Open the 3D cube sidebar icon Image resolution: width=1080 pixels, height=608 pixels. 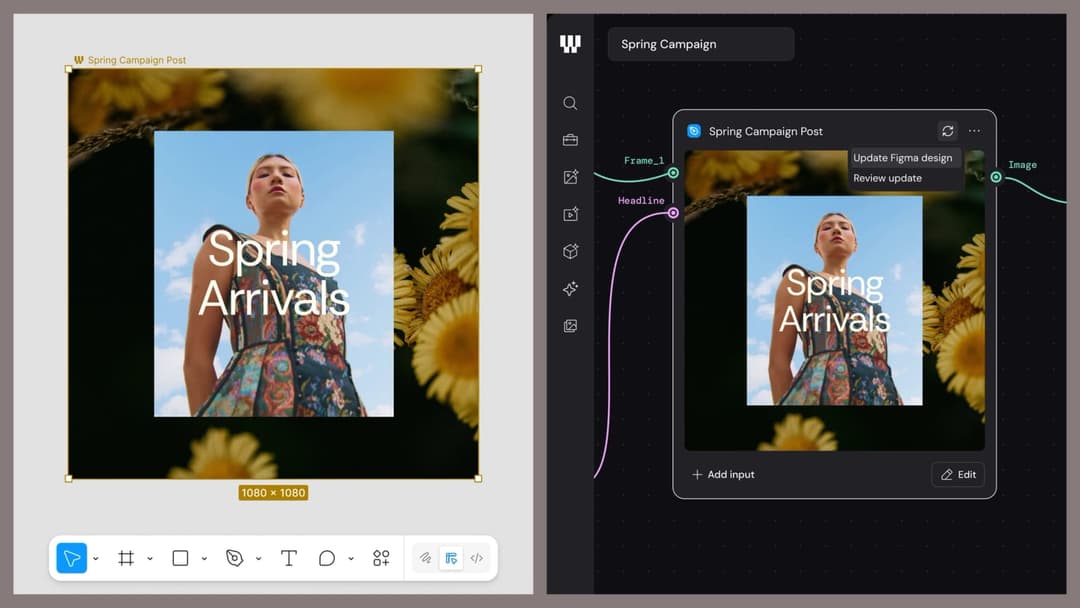pyautogui.click(x=570, y=251)
